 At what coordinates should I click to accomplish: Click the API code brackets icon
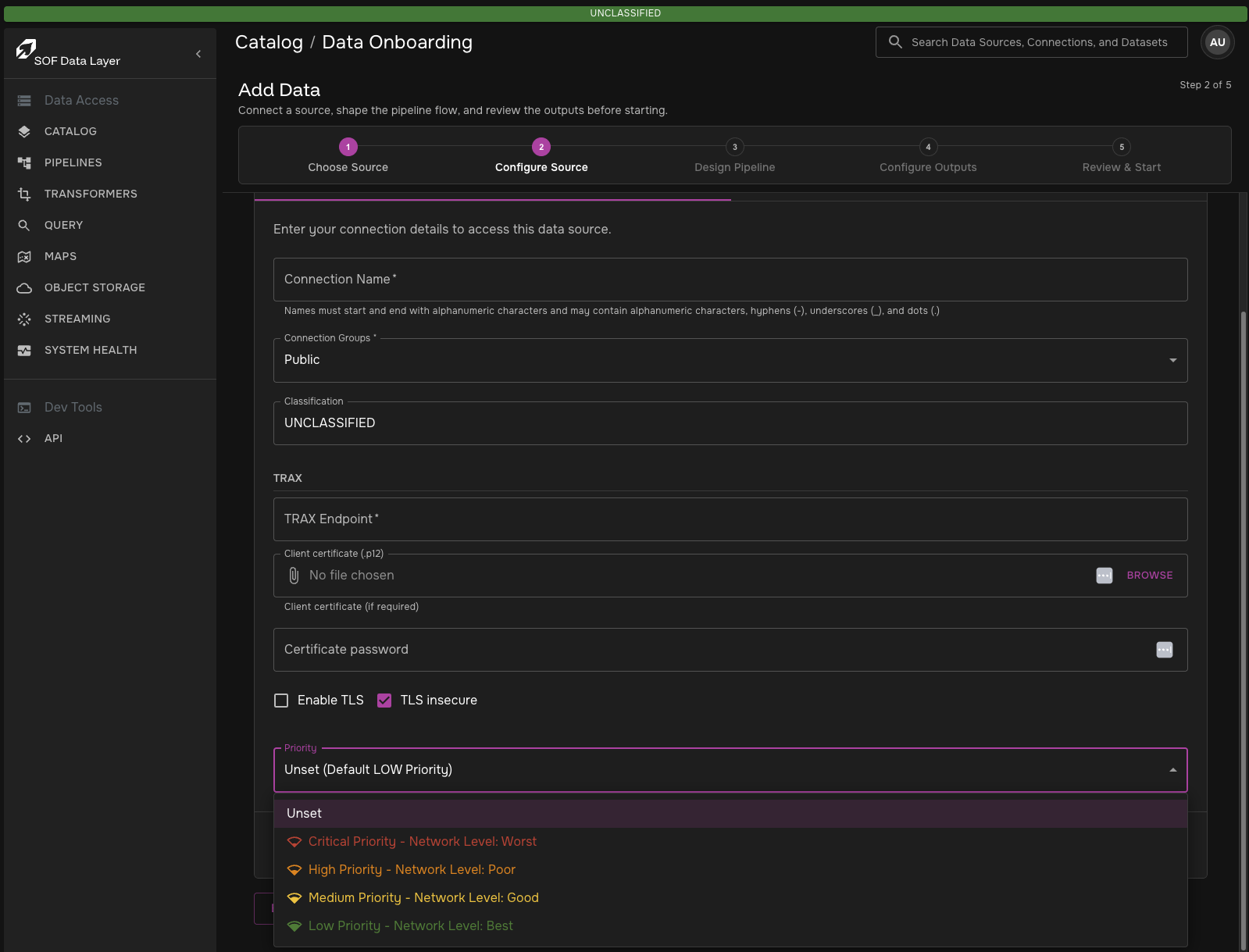point(24,438)
